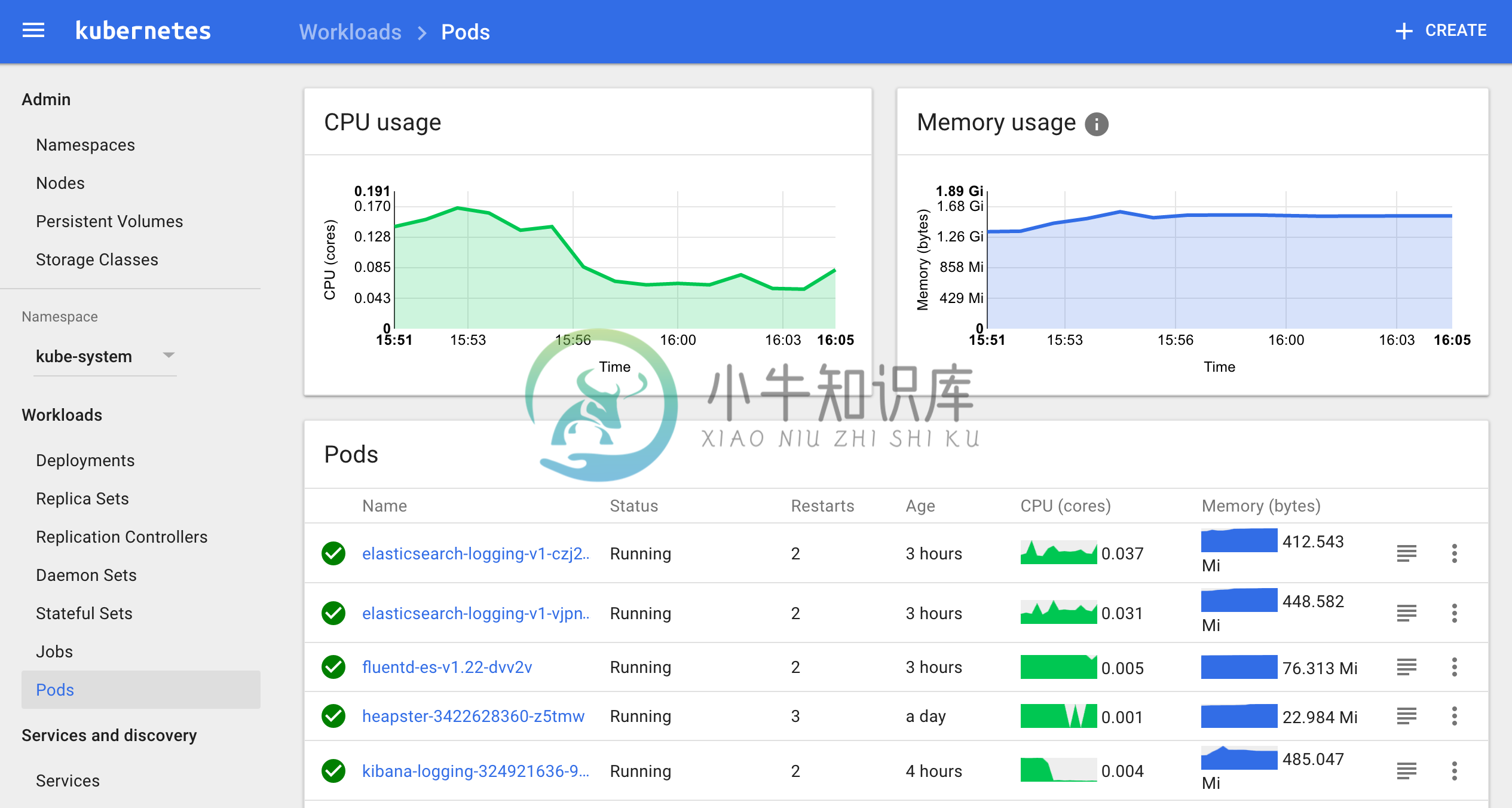Open Services in the sidebar
Screen dimensions: 1512x808
68,781
